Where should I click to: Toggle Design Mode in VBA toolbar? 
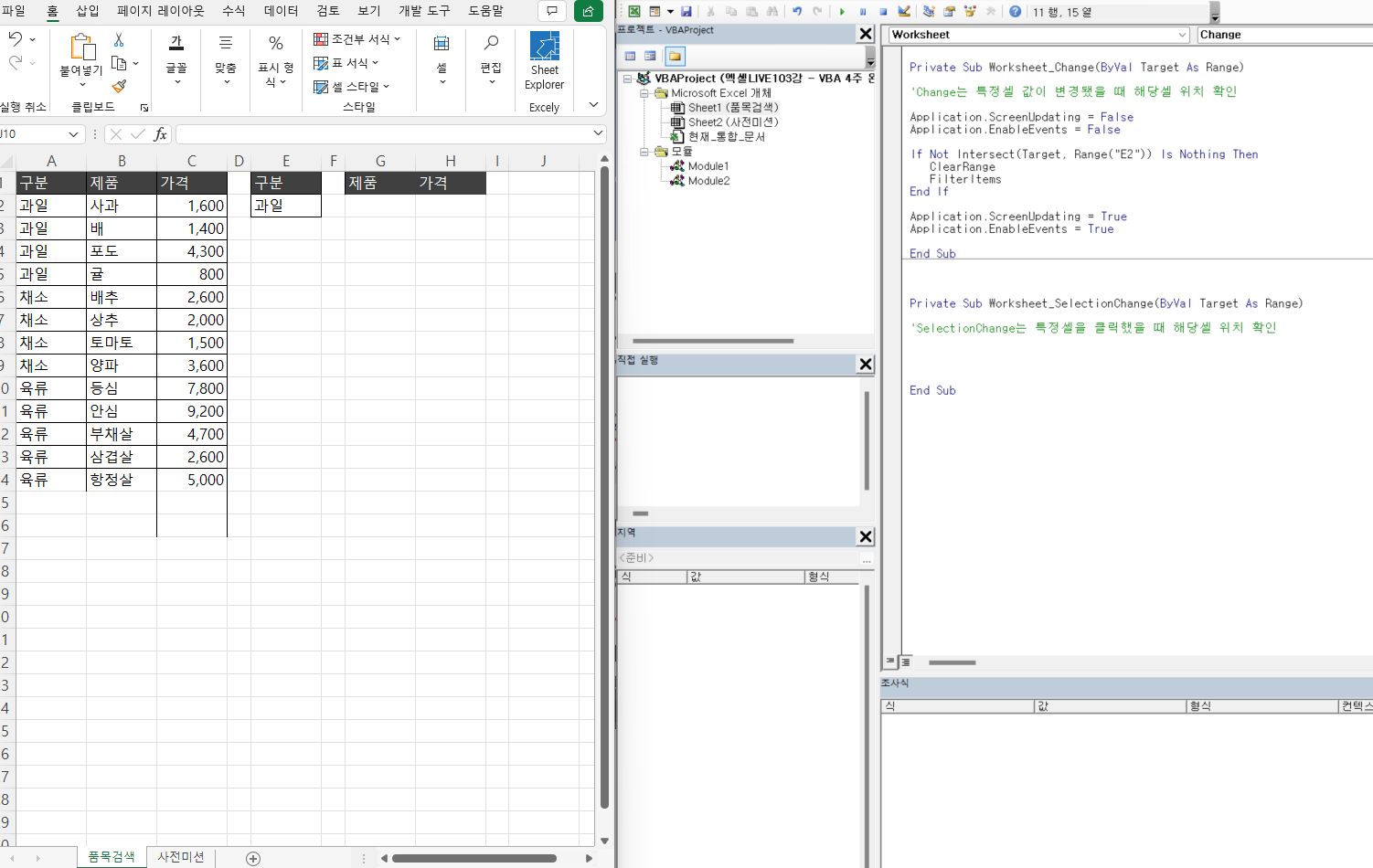click(x=904, y=12)
